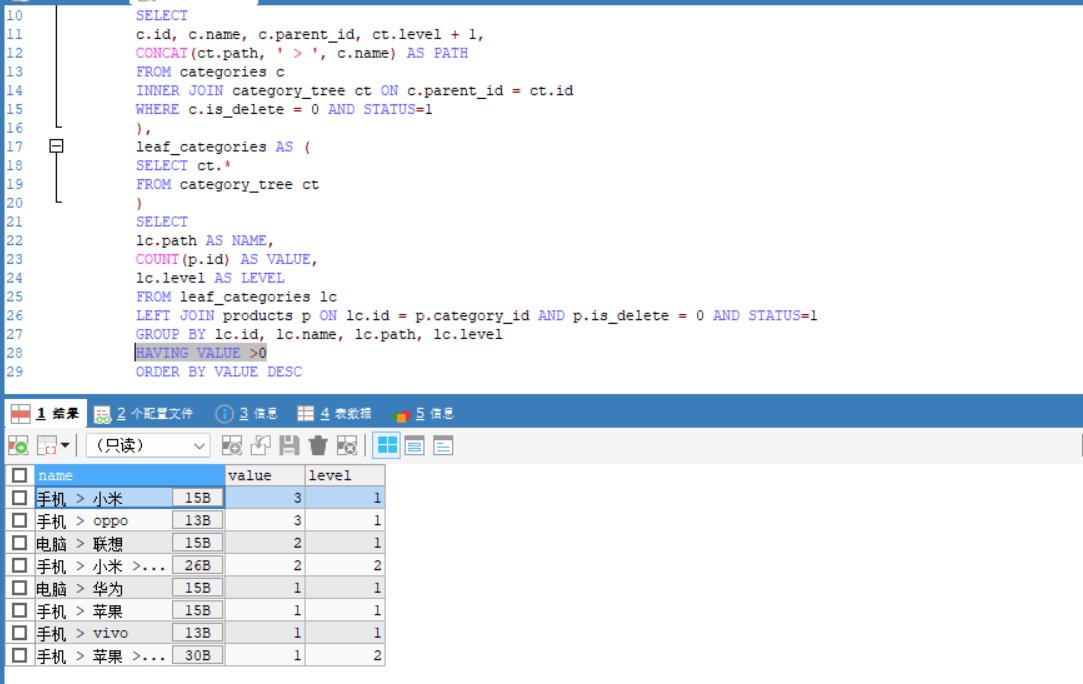Check the row checkbox for 电脑 > 华为
This screenshot has height=684, width=1083.
point(19,588)
